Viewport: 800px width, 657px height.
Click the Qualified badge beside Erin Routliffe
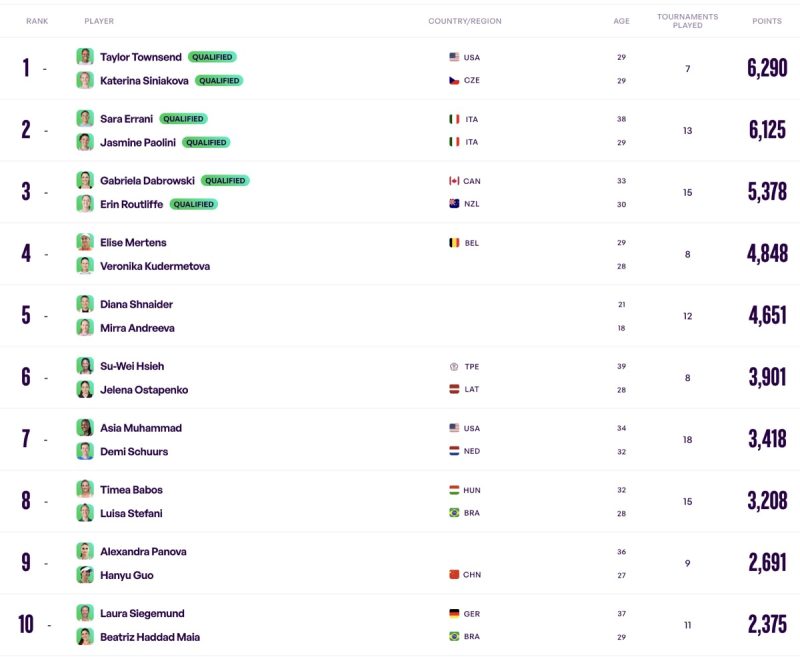(x=194, y=204)
